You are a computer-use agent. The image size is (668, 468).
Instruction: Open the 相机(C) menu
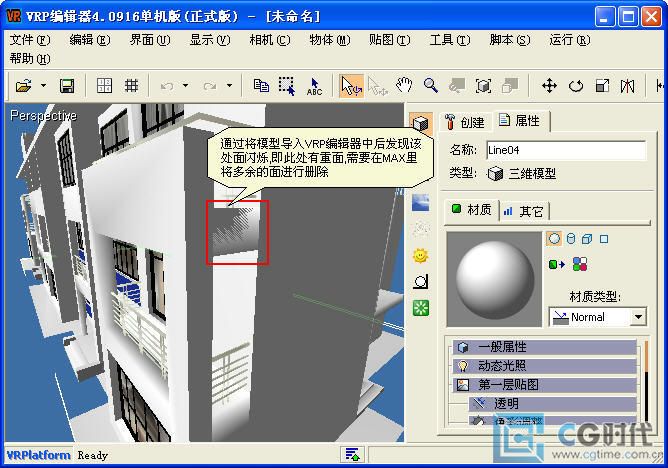click(270, 40)
